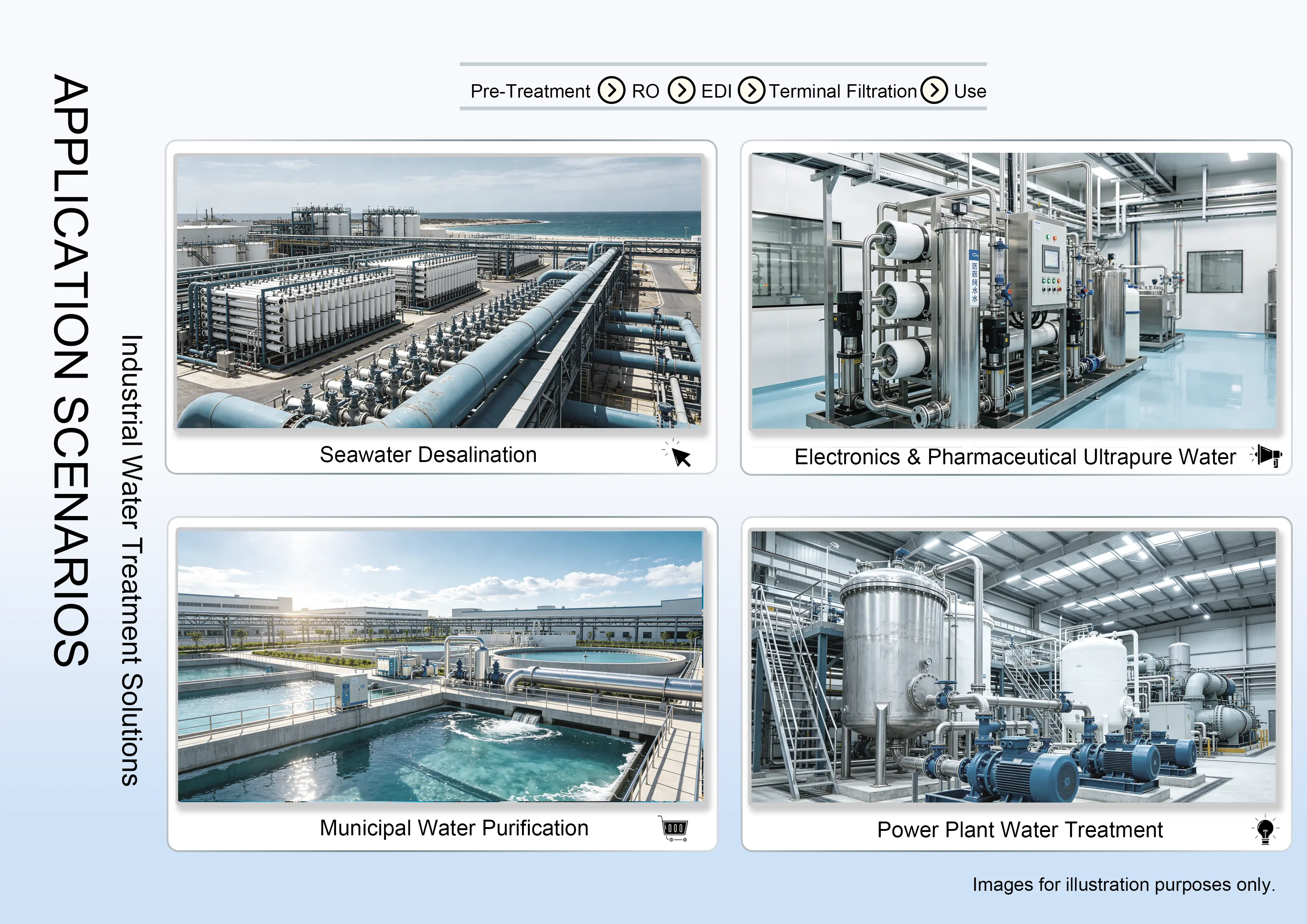Click the light bulb icon beside Power Plant caption
This screenshot has width=1307, height=924.
coord(1265,829)
